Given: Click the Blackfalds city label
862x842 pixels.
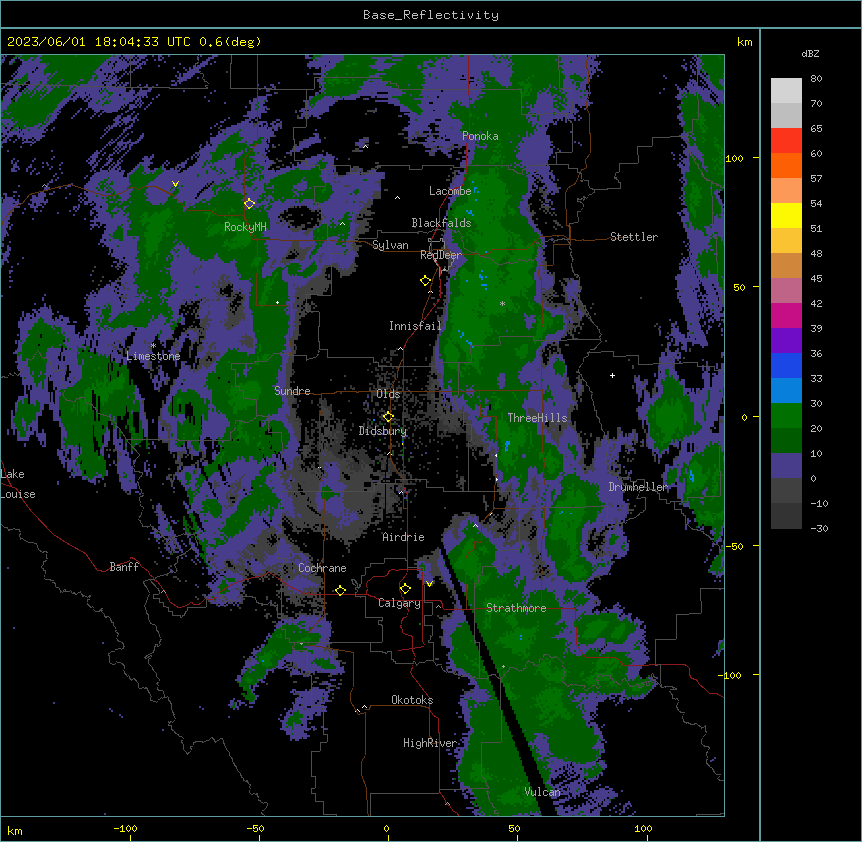Looking at the screenshot, I should pyautogui.click(x=441, y=223).
